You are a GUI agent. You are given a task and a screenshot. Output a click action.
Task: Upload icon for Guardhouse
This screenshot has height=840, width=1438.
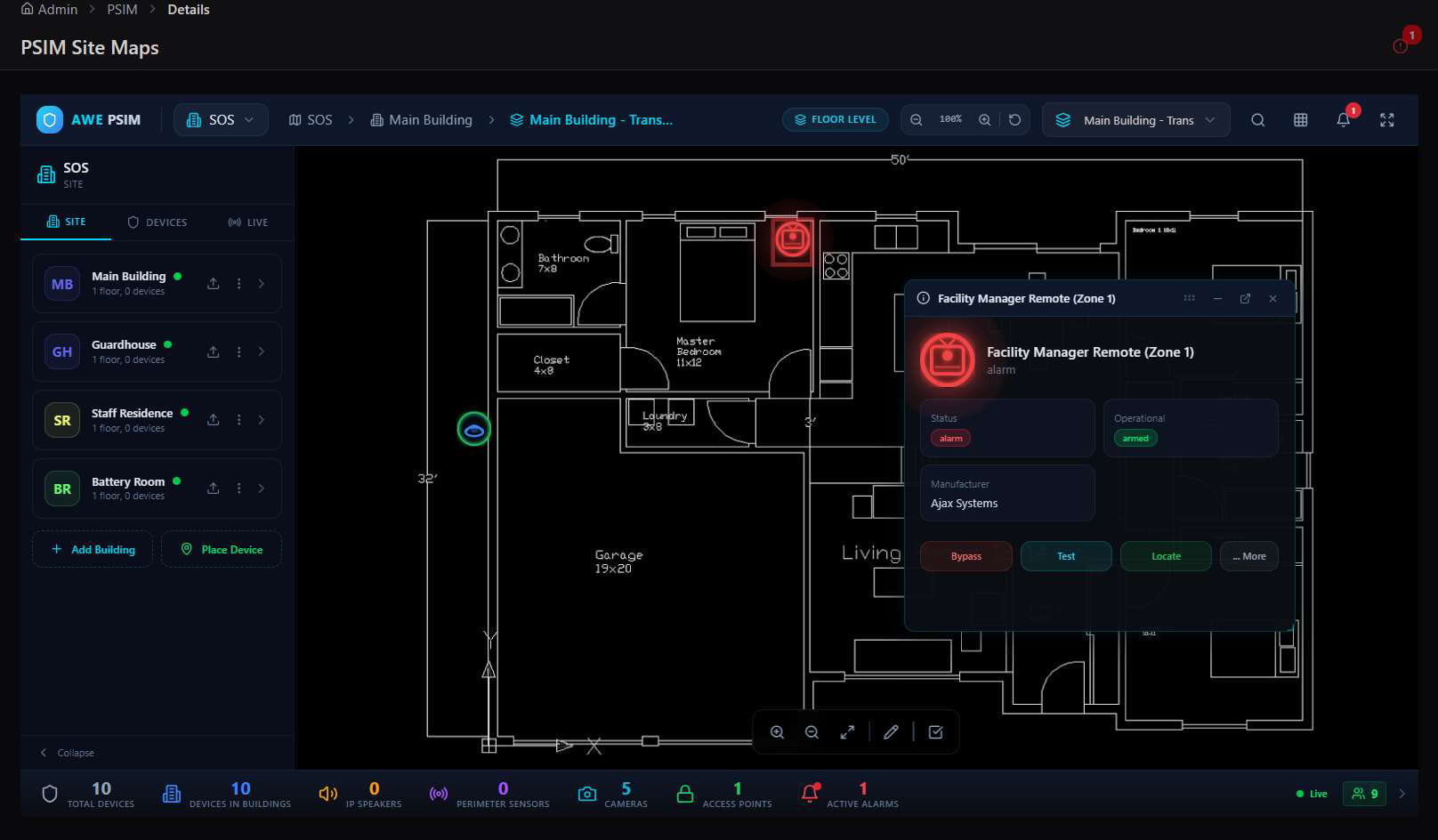[214, 351]
